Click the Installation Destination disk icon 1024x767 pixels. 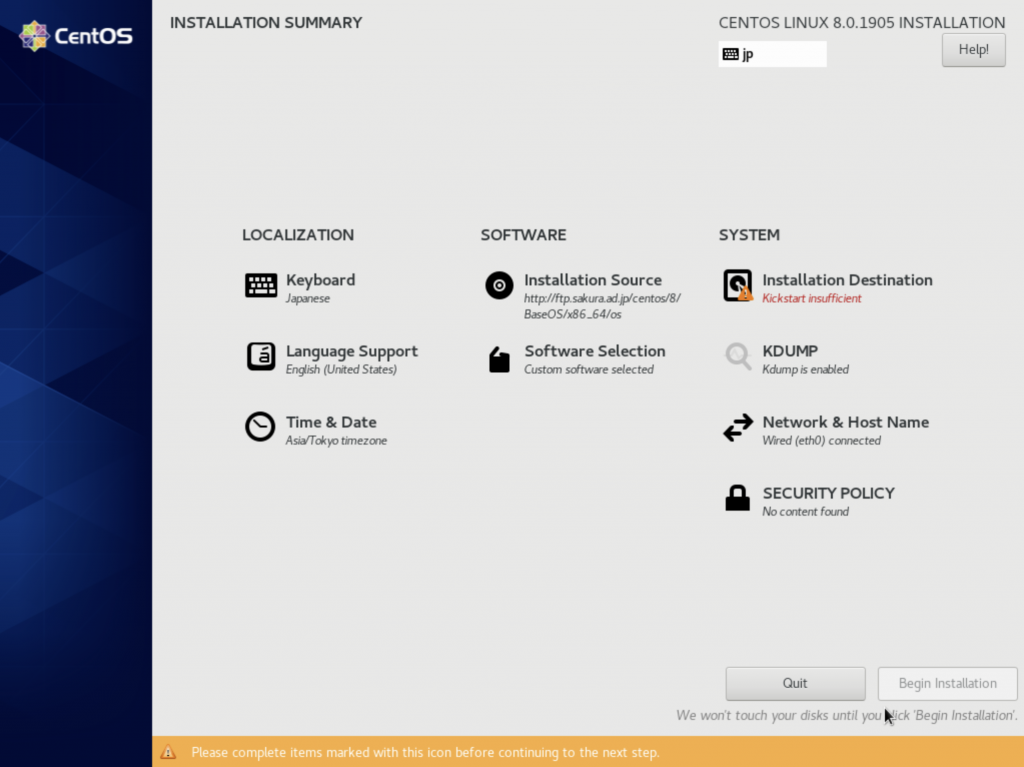(738, 286)
